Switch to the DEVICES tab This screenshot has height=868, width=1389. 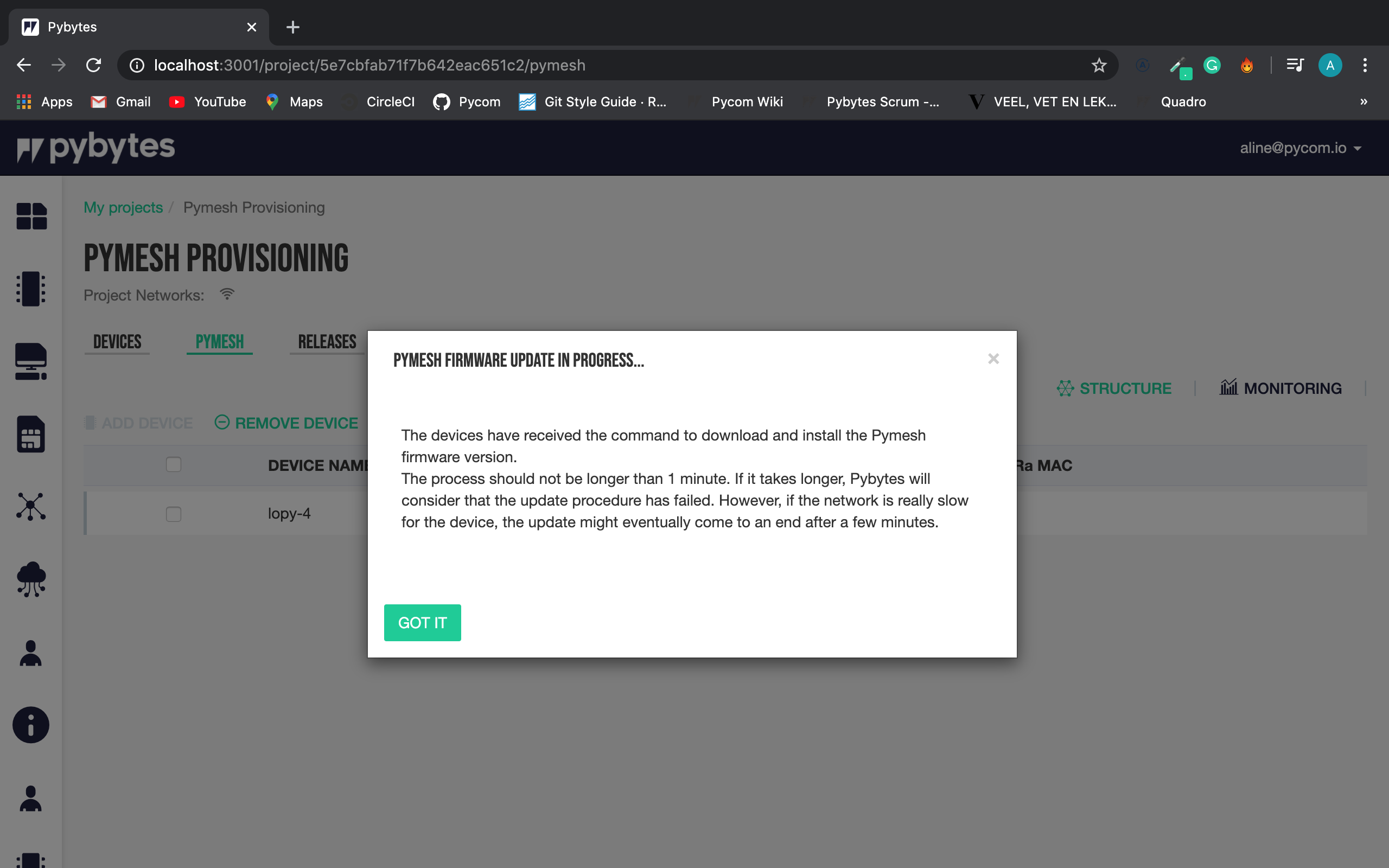(x=117, y=342)
